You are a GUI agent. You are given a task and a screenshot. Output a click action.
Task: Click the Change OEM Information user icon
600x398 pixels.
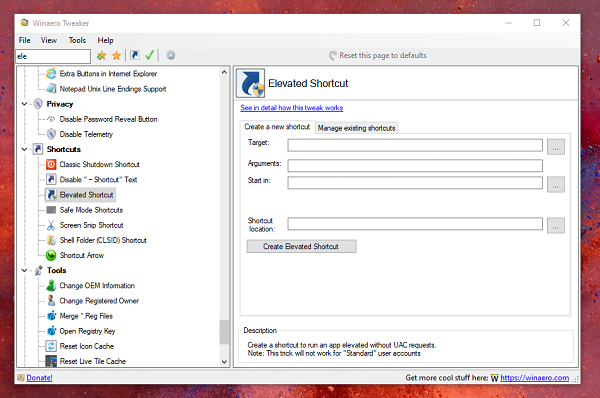(x=51, y=285)
